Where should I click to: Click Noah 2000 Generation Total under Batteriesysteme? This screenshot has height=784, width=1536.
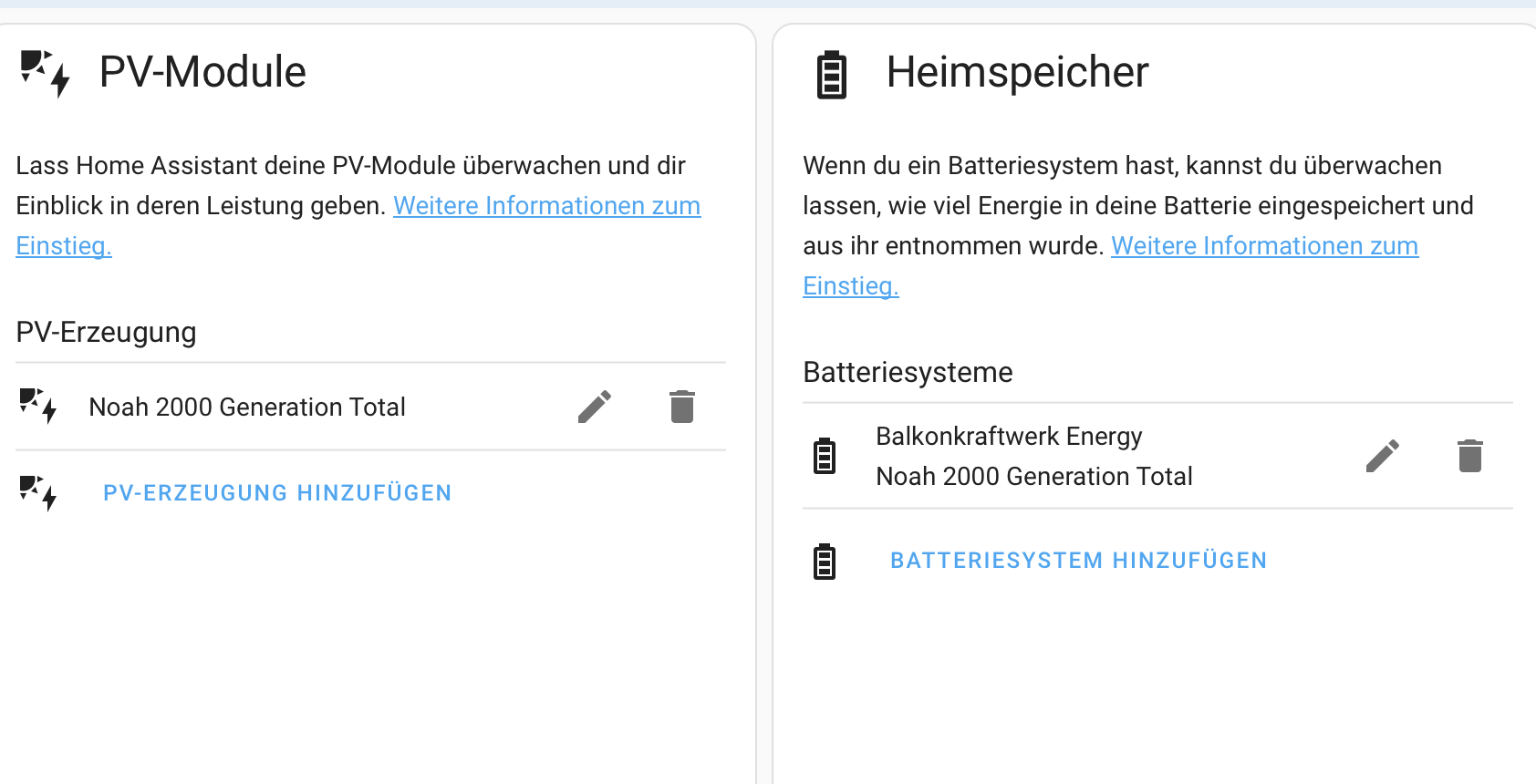(1033, 477)
